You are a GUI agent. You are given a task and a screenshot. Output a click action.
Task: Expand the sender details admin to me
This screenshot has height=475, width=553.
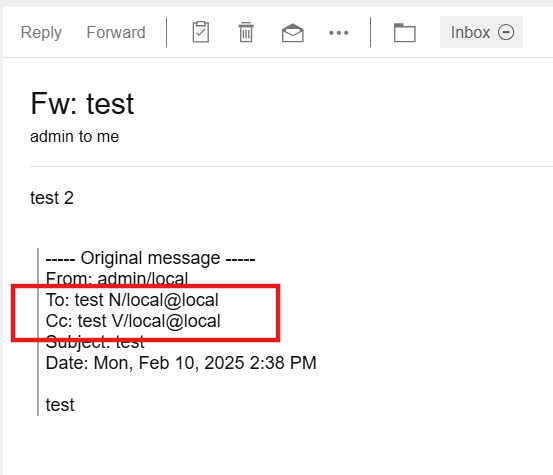74,137
